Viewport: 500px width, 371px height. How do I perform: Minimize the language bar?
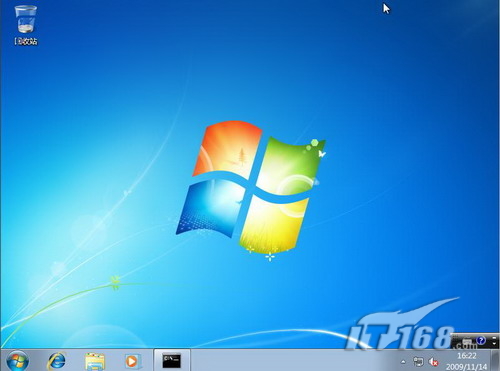coord(494,337)
